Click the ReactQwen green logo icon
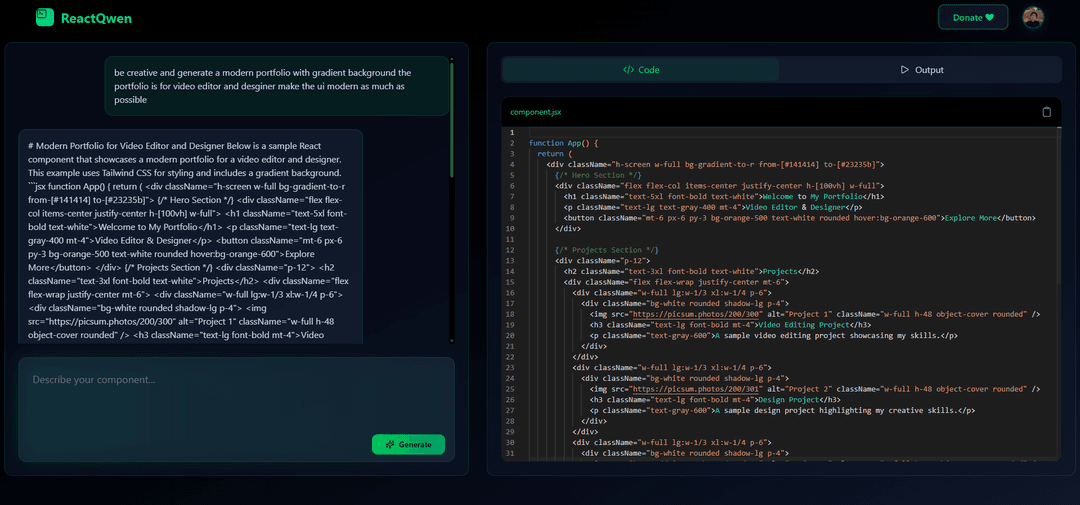The width and height of the screenshot is (1080, 505). [x=44, y=17]
